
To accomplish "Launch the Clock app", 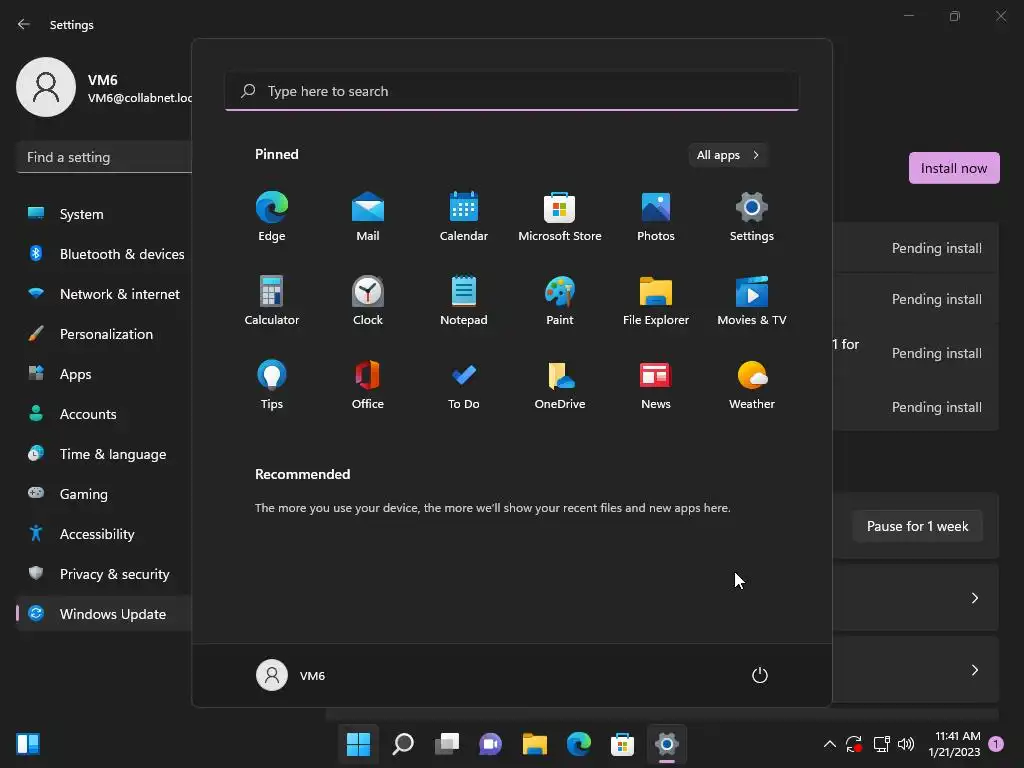I will (368, 300).
